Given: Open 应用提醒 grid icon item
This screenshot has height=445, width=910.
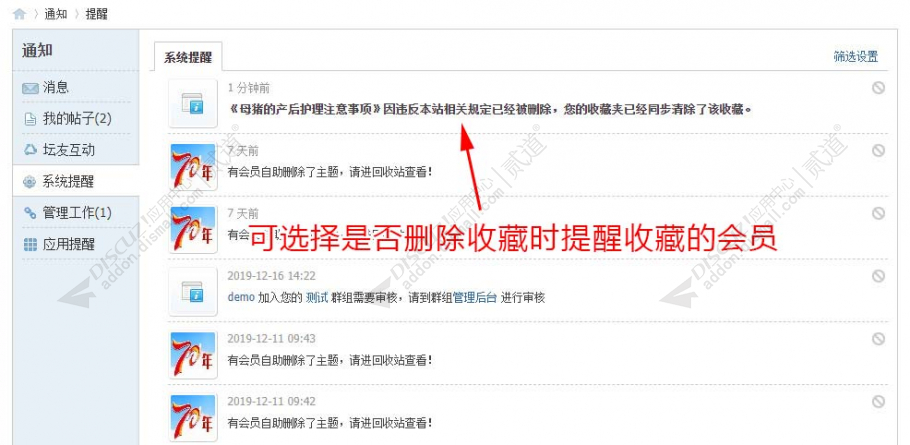Looking at the screenshot, I should [58, 244].
